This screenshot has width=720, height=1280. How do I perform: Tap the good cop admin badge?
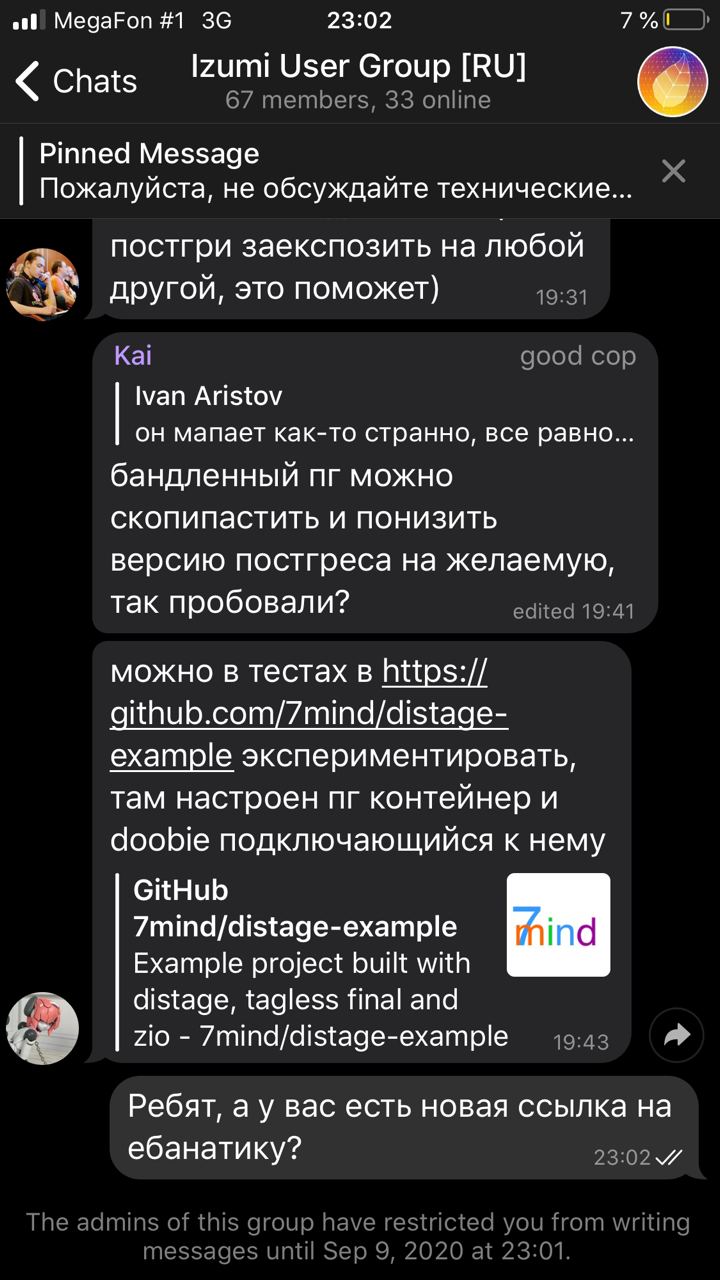(578, 356)
